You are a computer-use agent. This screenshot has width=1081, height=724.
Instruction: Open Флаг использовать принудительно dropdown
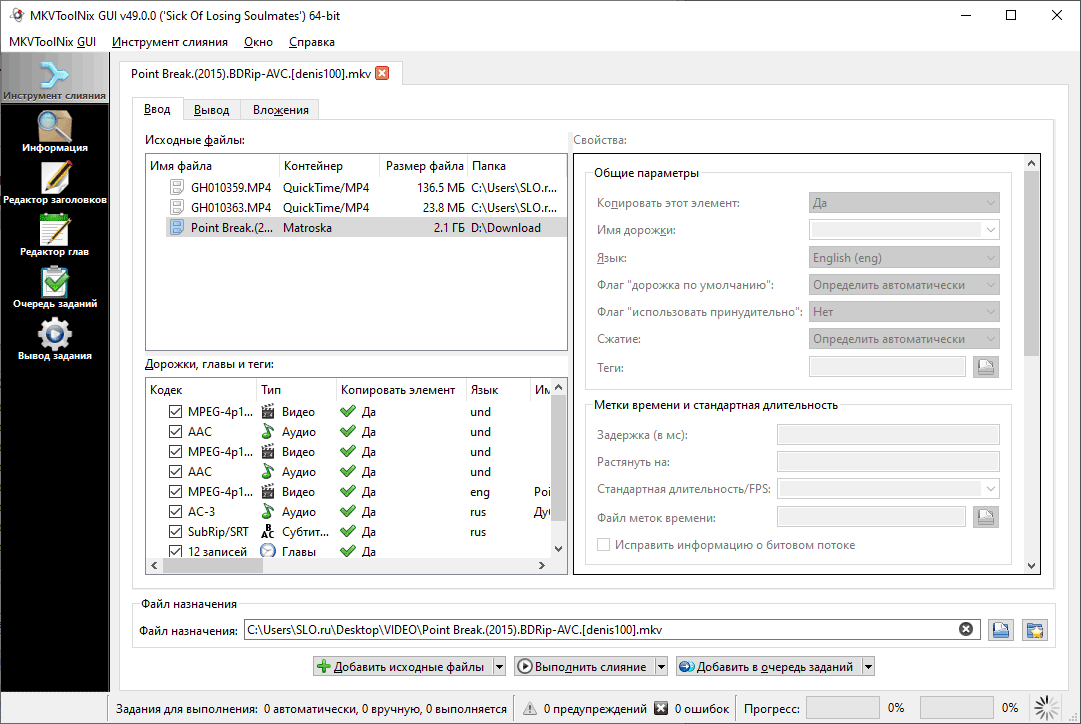904,312
